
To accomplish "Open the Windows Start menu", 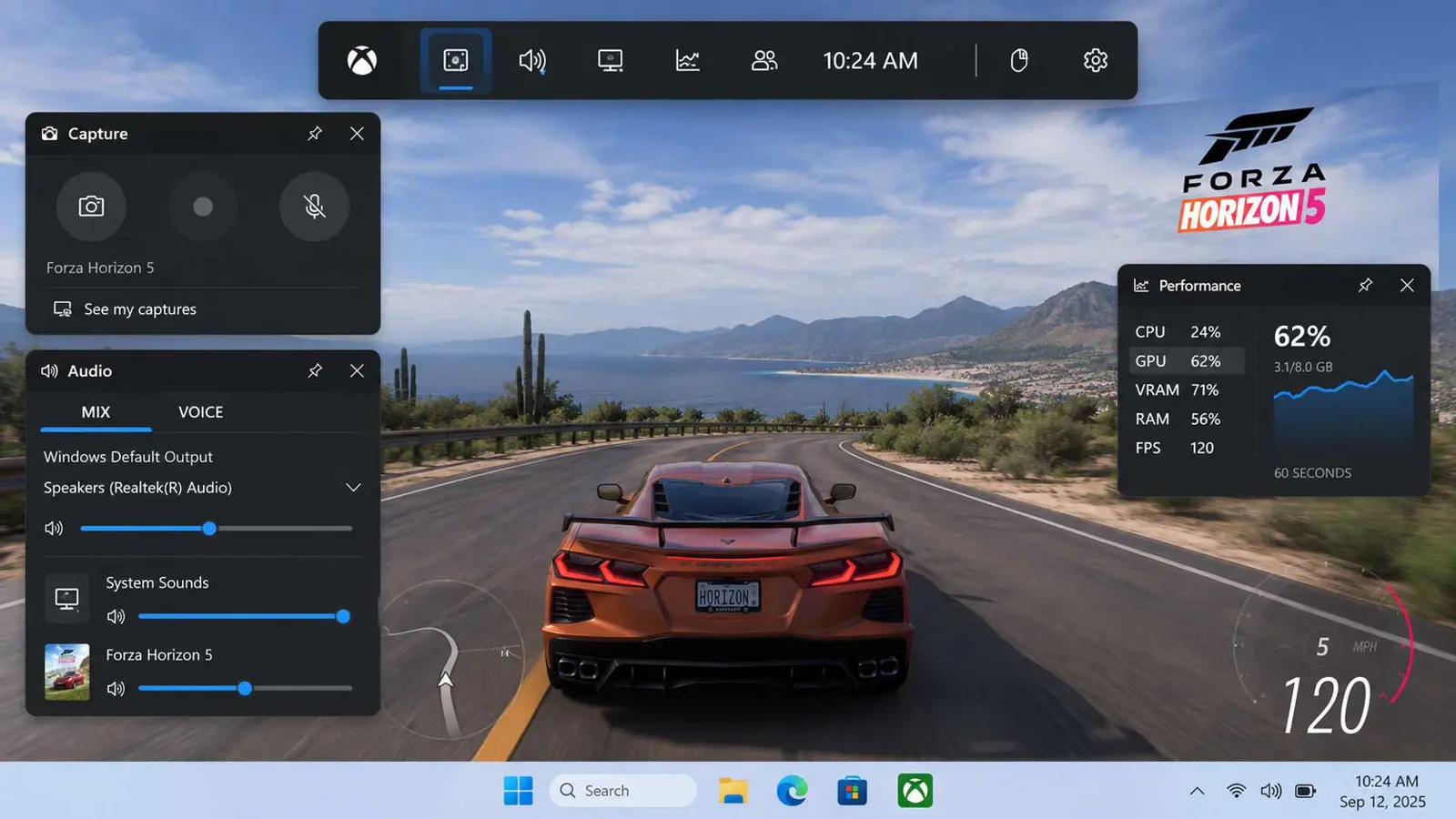I will click(519, 791).
